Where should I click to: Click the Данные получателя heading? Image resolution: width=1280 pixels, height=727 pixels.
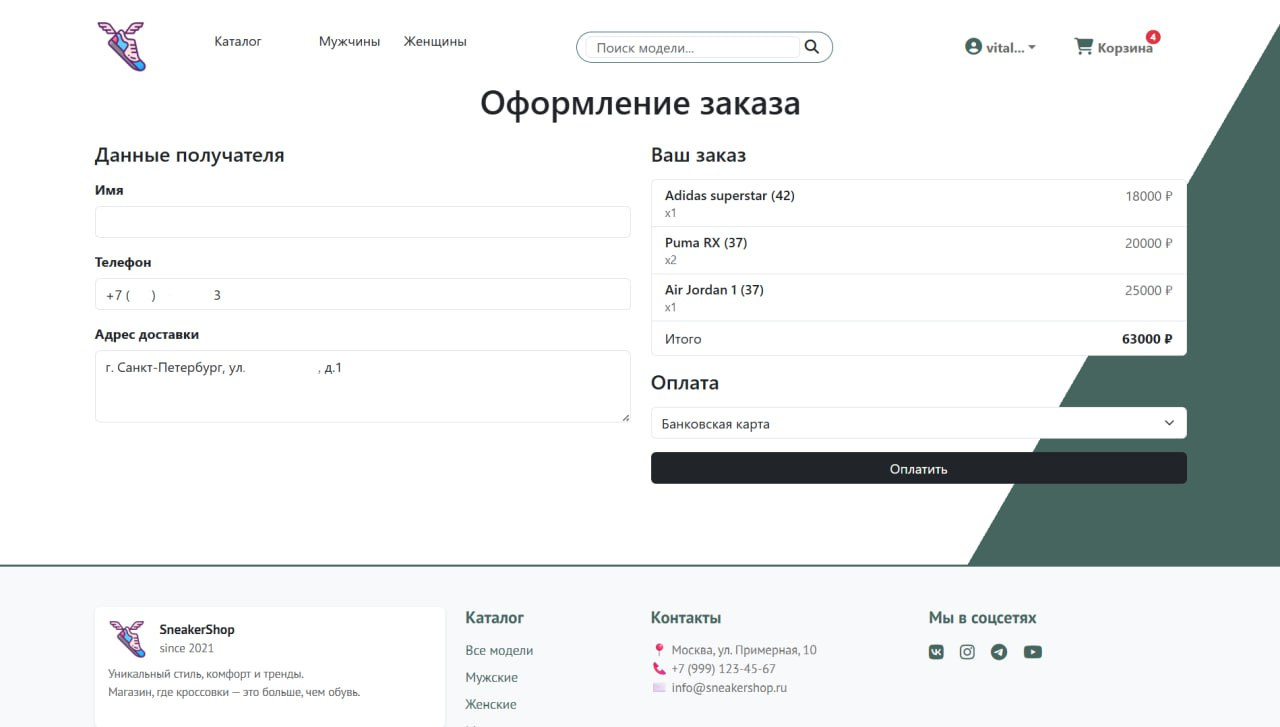(190, 155)
